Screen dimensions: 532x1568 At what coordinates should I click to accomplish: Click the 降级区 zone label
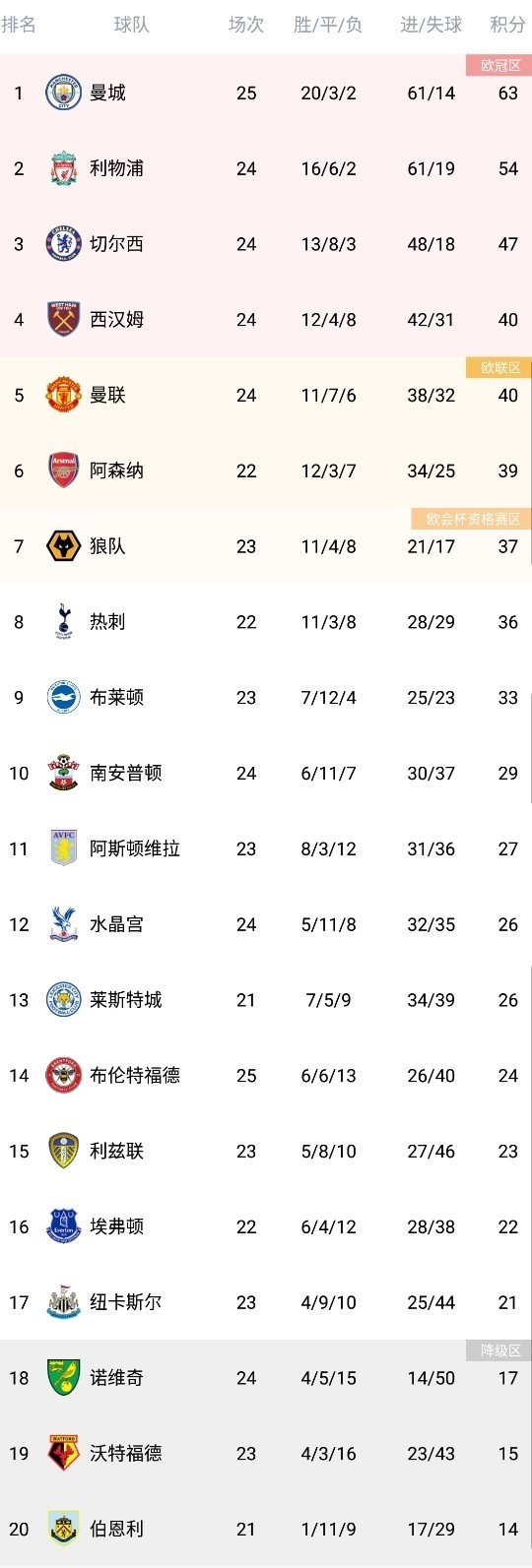pos(499,1351)
